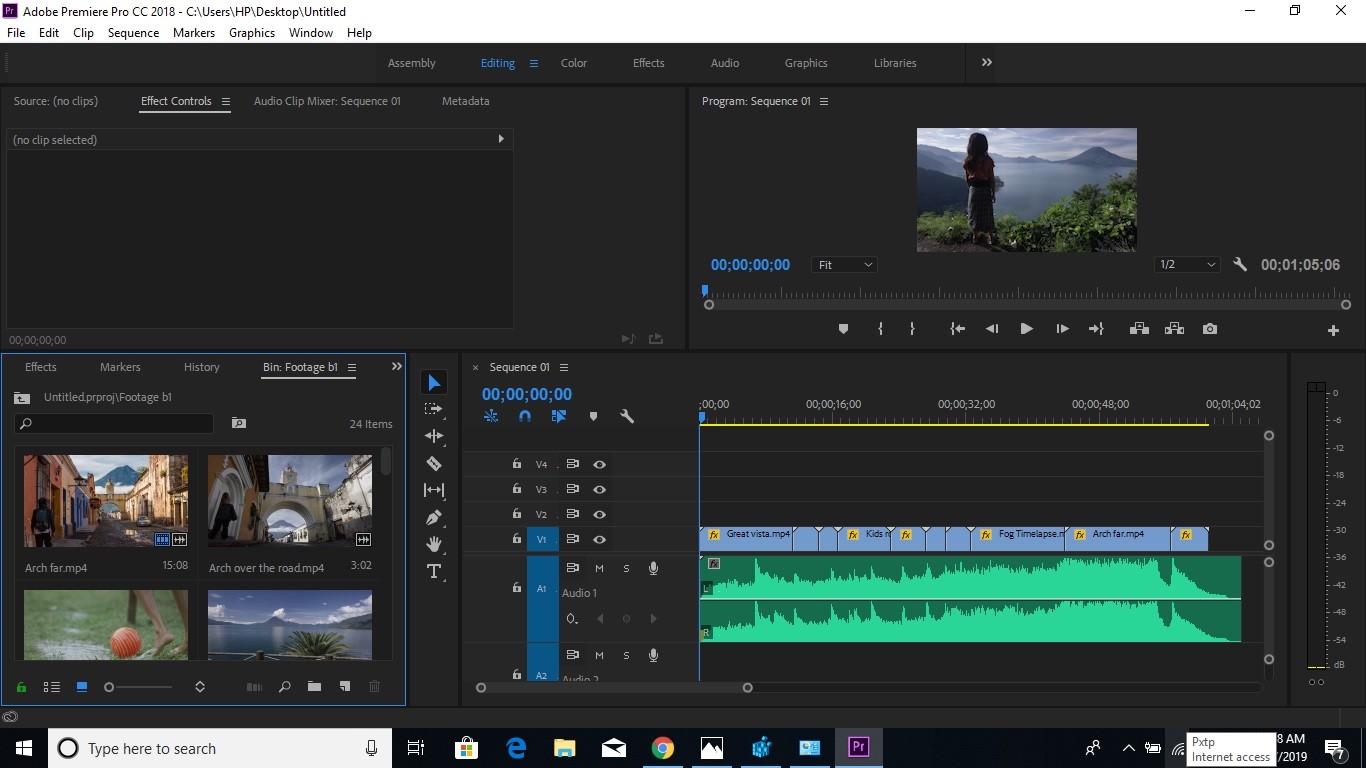The image size is (1366, 768).
Task: Solo audio track A1
Action: [626, 568]
